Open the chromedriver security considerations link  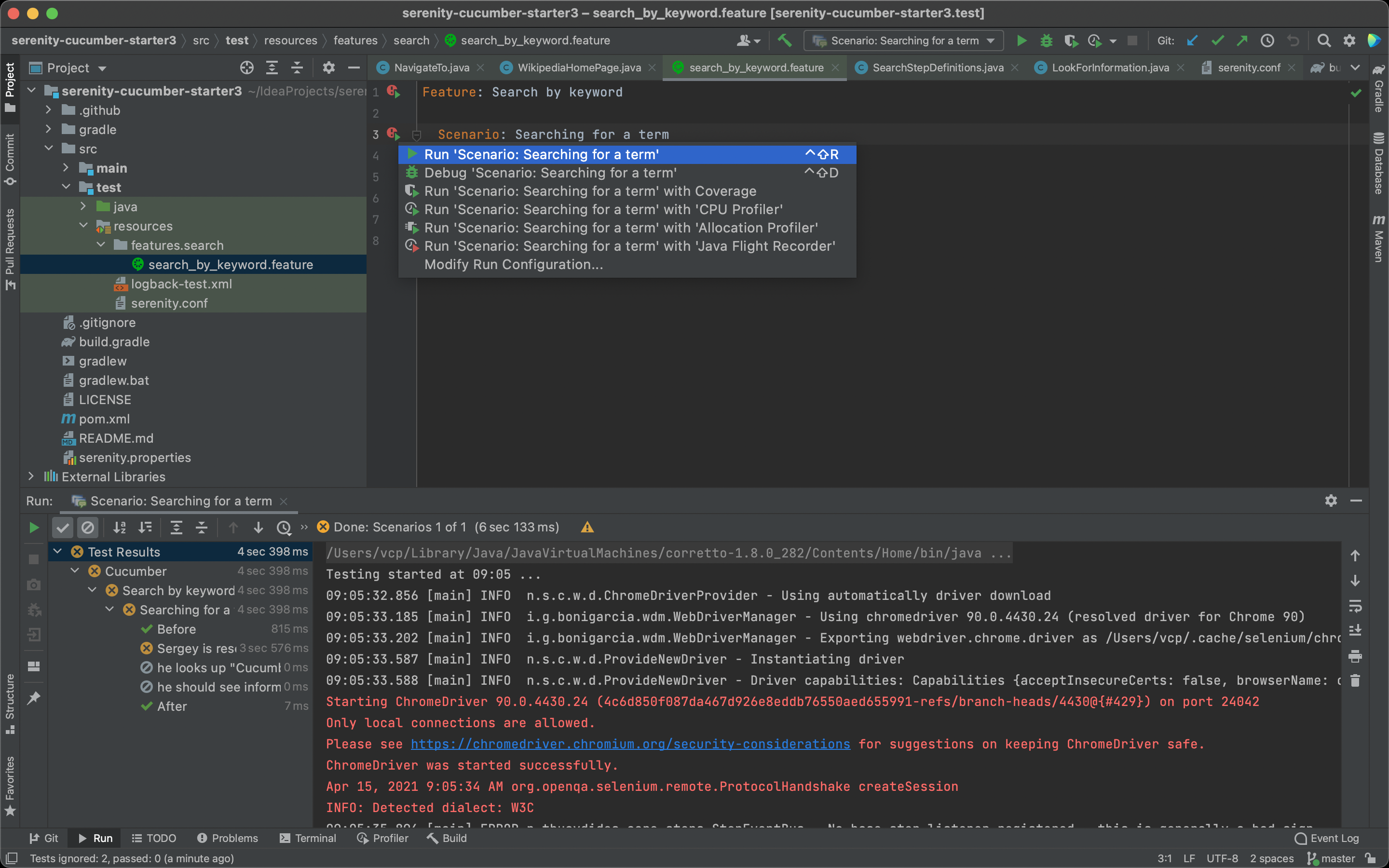pyautogui.click(x=630, y=744)
